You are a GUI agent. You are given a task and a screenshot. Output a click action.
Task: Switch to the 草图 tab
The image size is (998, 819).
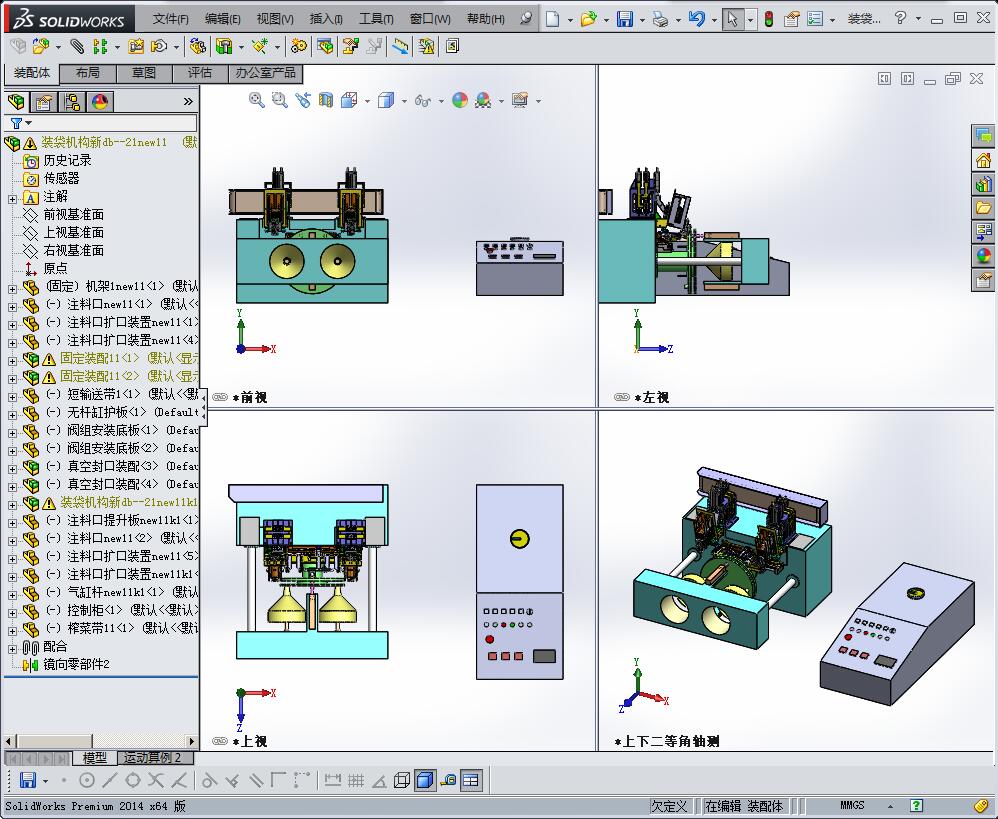click(x=144, y=73)
